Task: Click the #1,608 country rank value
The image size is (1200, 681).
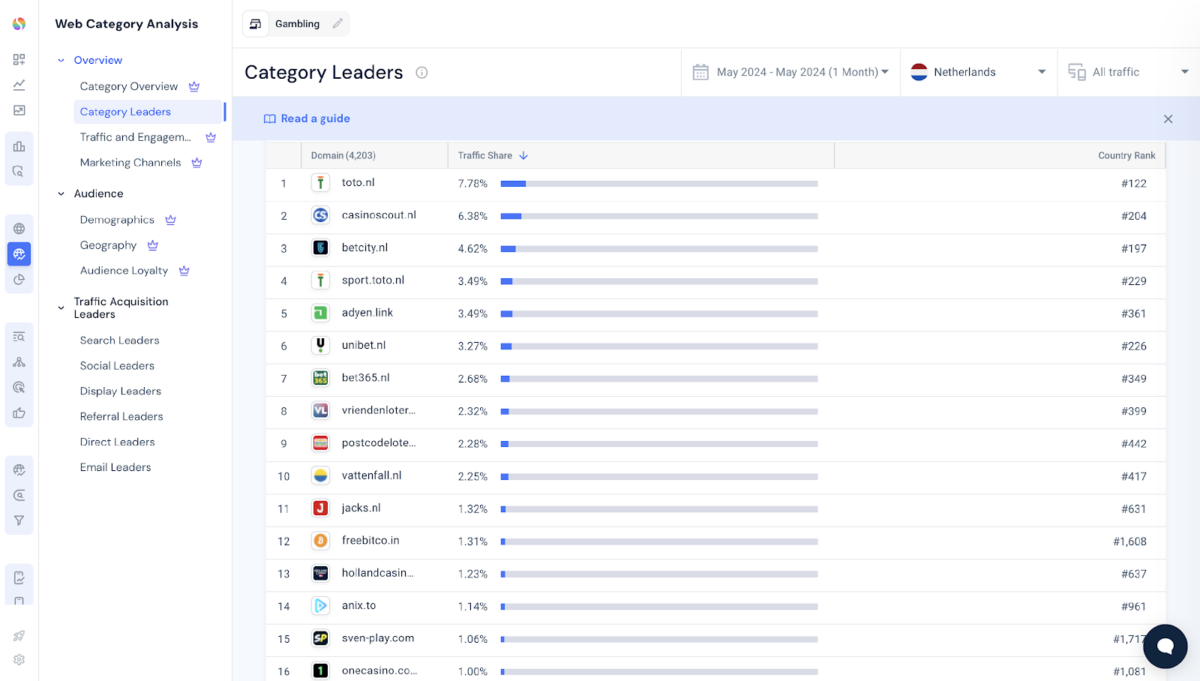Action: (x=1129, y=541)
